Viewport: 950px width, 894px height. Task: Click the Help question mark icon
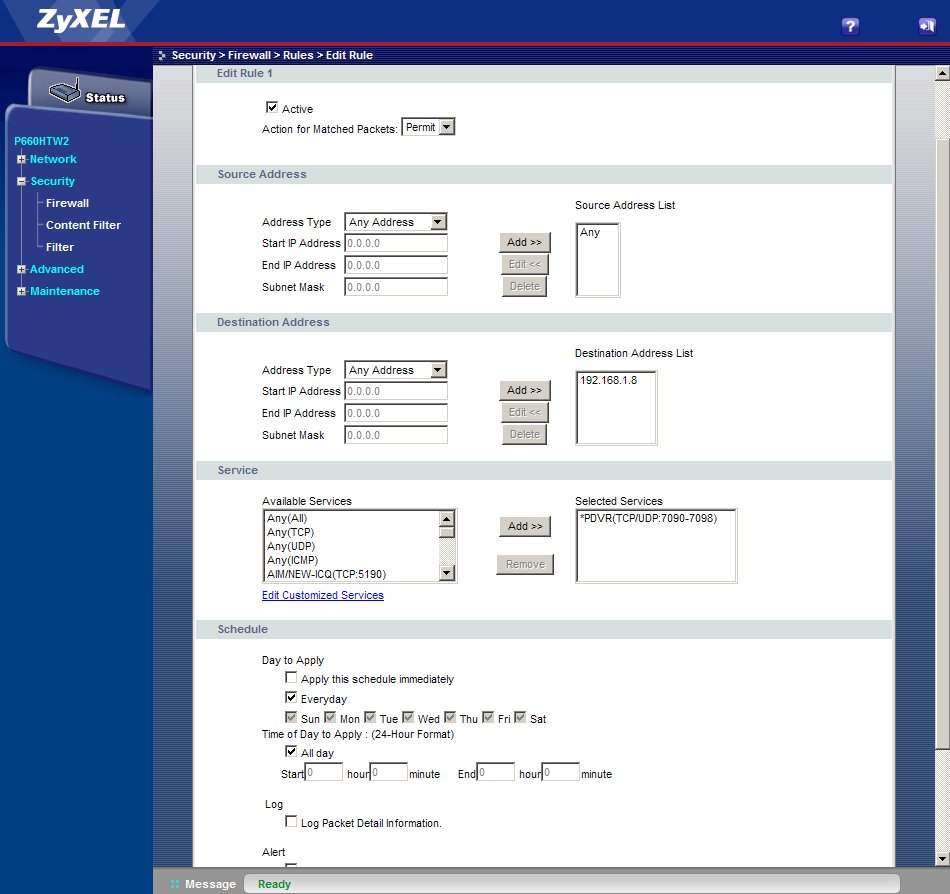[x=851, y=26]
